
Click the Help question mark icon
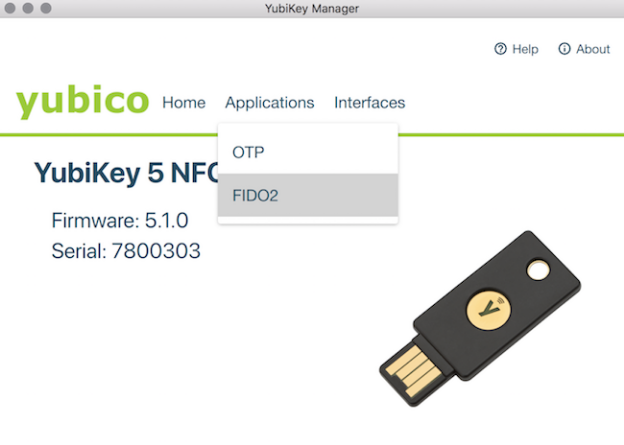[x=500, y=49]
